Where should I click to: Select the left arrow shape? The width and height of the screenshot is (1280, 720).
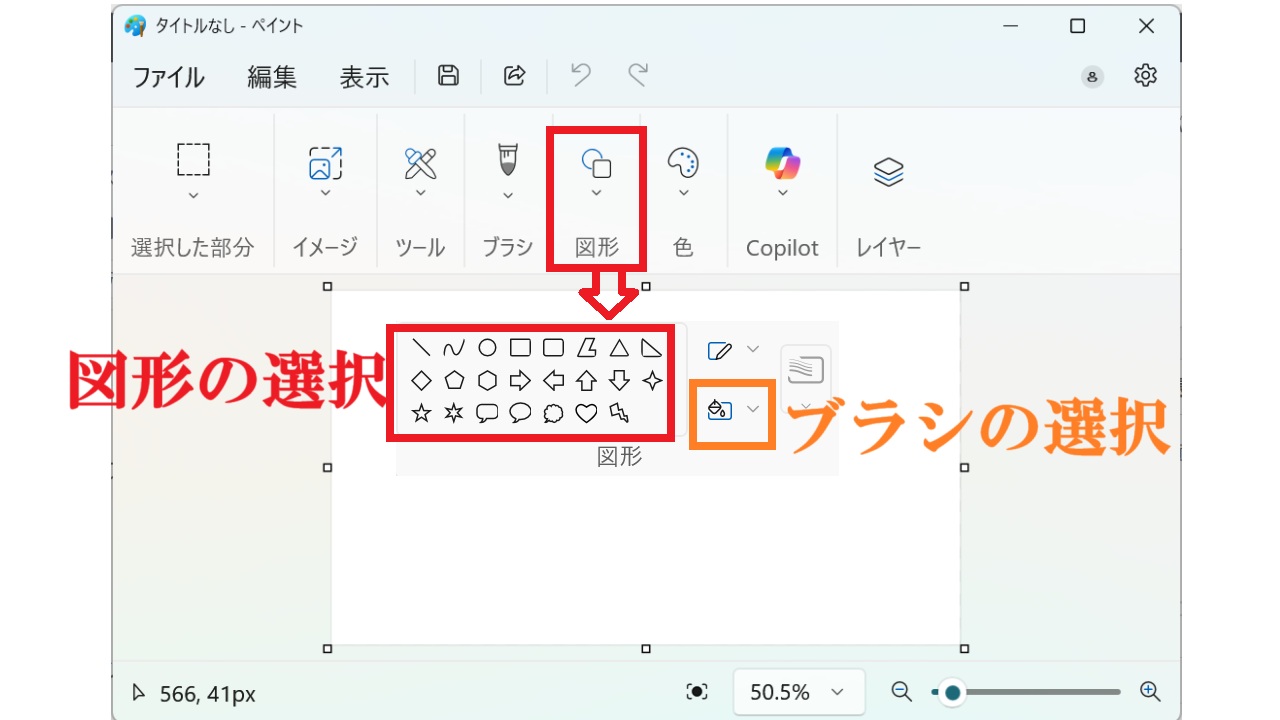pos(553,381)
